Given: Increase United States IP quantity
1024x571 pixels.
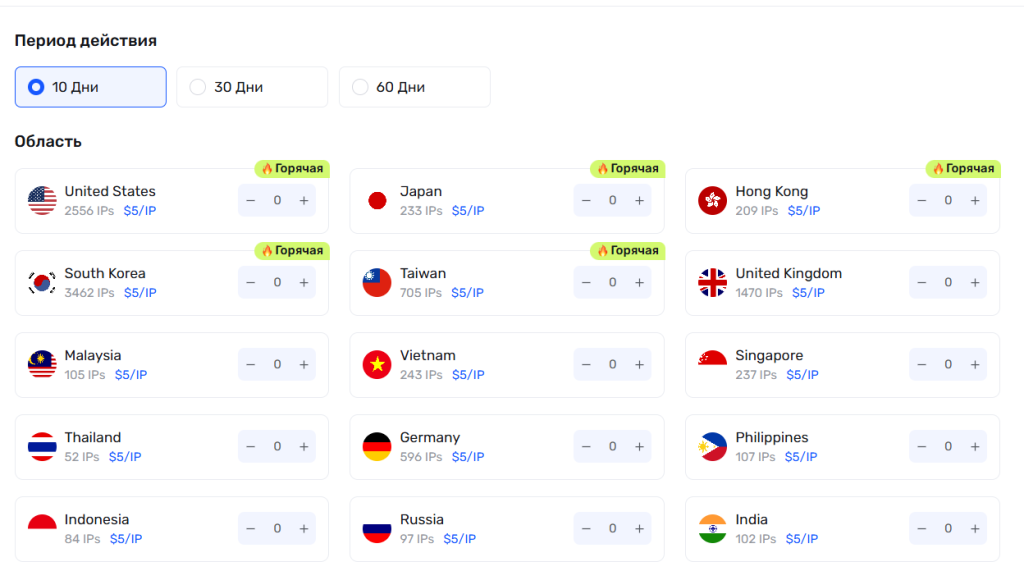Looking at the screenshot, I should click(304, 201).
